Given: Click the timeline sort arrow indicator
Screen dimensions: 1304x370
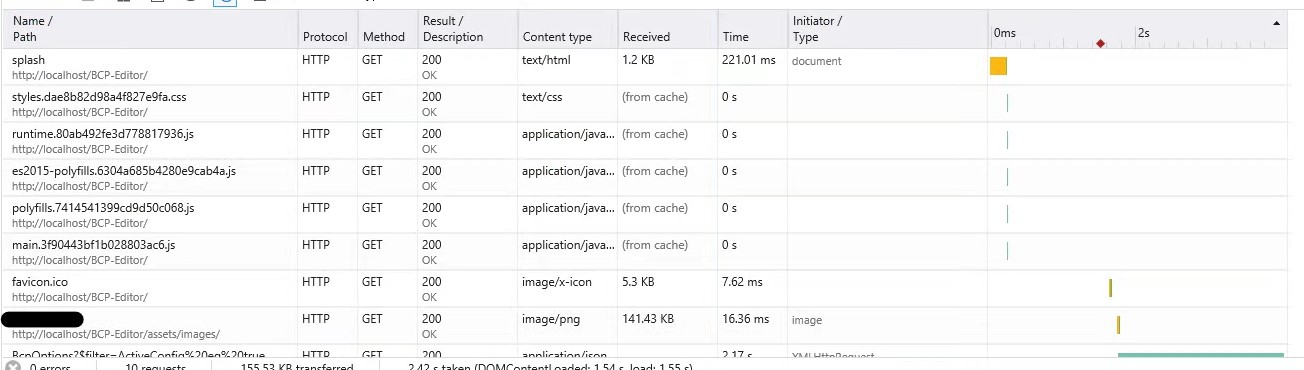Looking at the screenshot, I should [1276, 22].
